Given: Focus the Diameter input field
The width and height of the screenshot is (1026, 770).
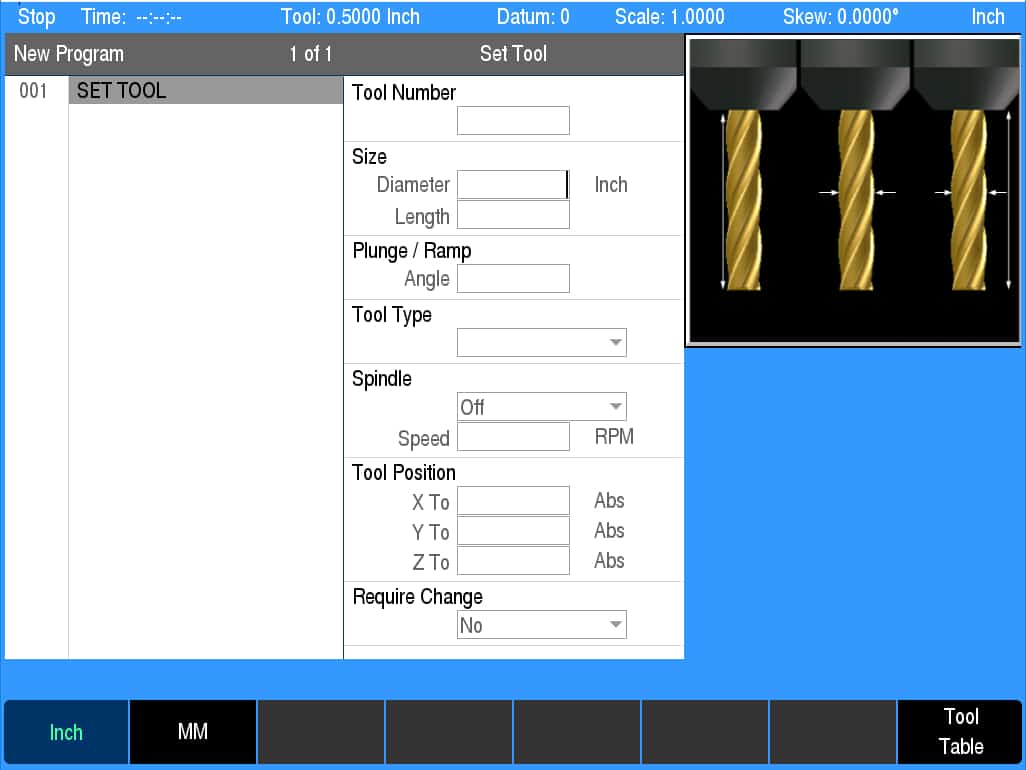Looking at the screenshot, I should tap(513, 184).
